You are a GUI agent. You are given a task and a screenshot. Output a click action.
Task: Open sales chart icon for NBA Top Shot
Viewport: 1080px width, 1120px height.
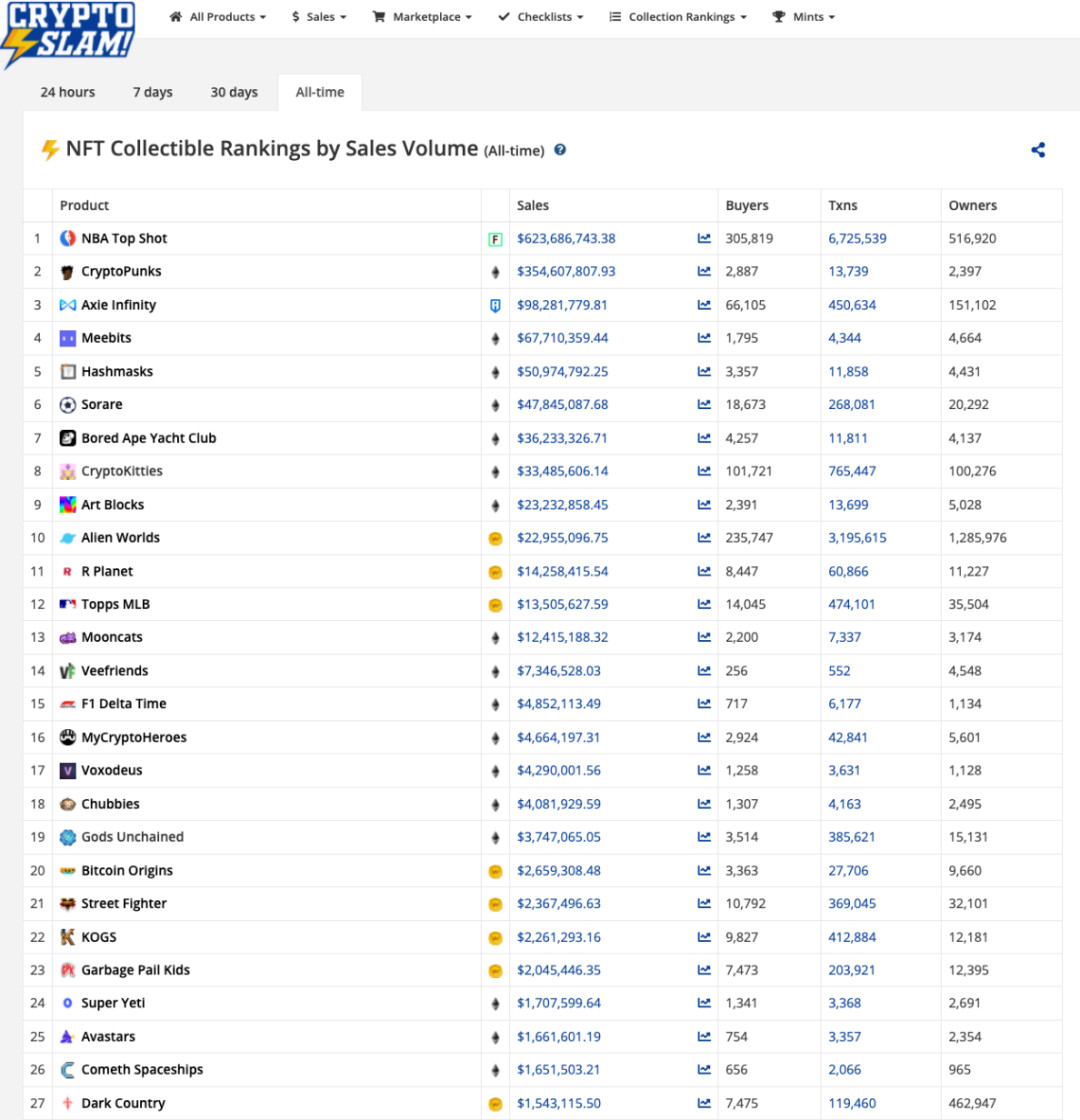click(x=704, y=239)
